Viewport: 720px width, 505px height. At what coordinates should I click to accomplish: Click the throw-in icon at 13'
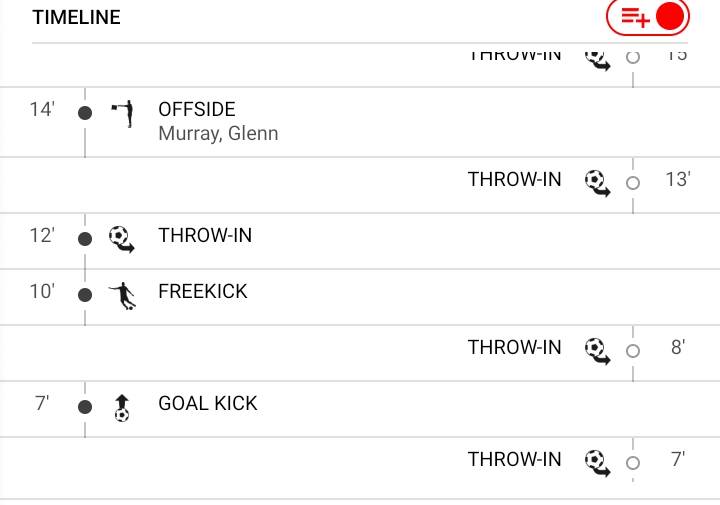click(598, 183)
